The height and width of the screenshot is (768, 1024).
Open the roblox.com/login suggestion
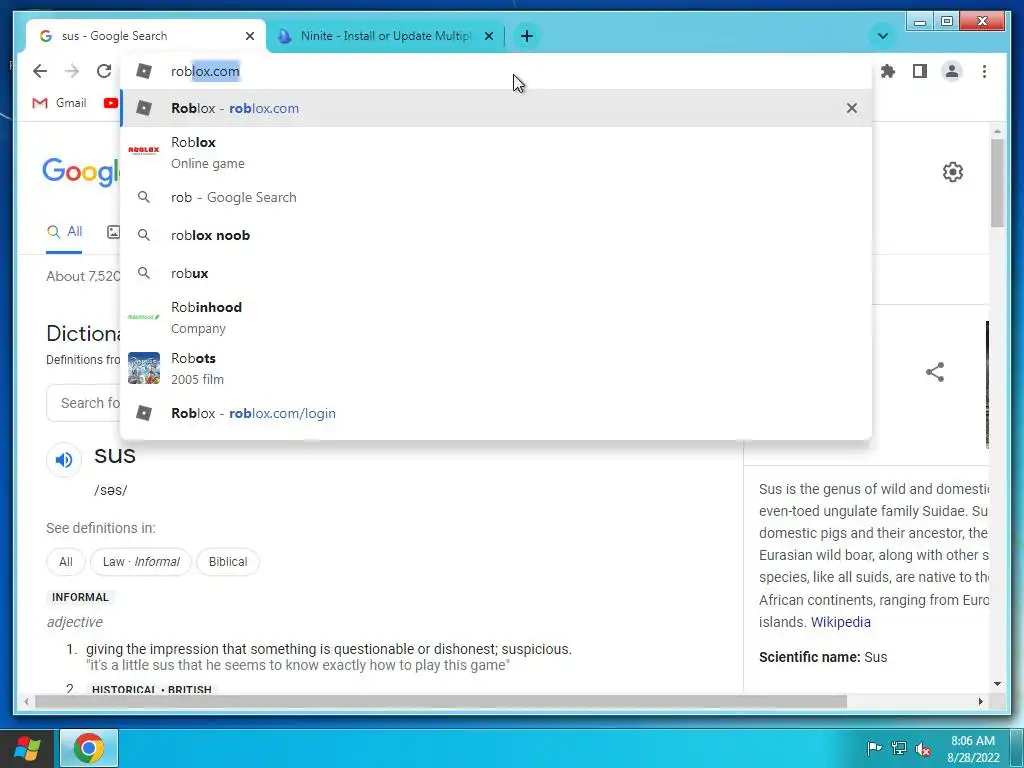[x=496, y=413]
